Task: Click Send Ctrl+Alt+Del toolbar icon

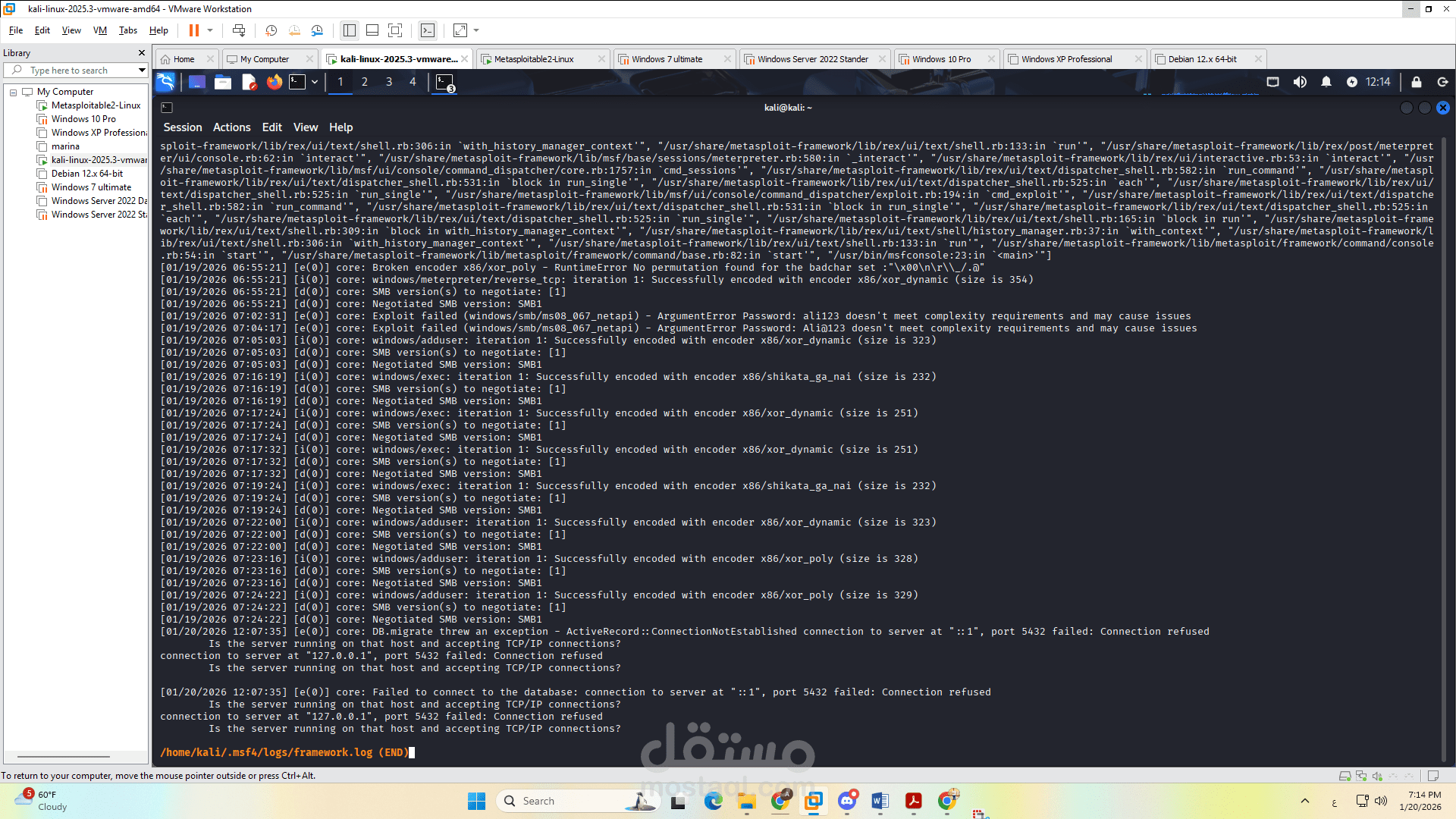Action: point(239,30)
